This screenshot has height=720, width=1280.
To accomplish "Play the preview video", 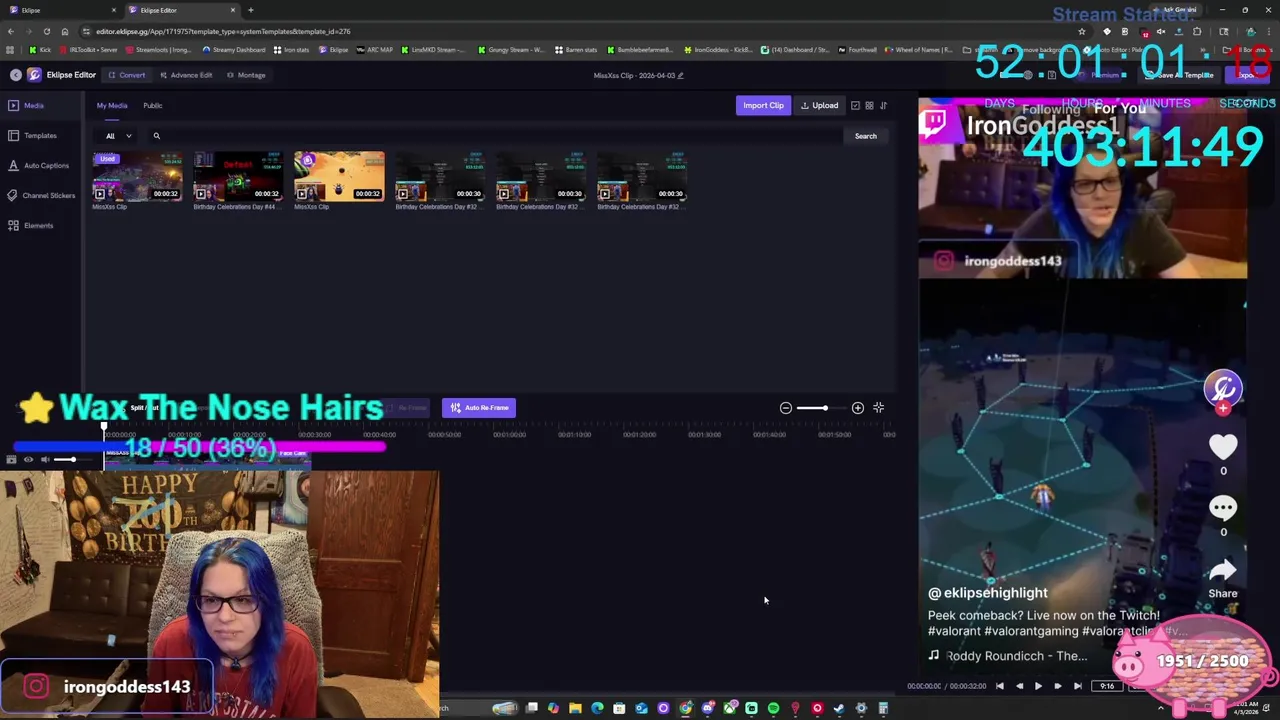I will [x=1038, y=686].
